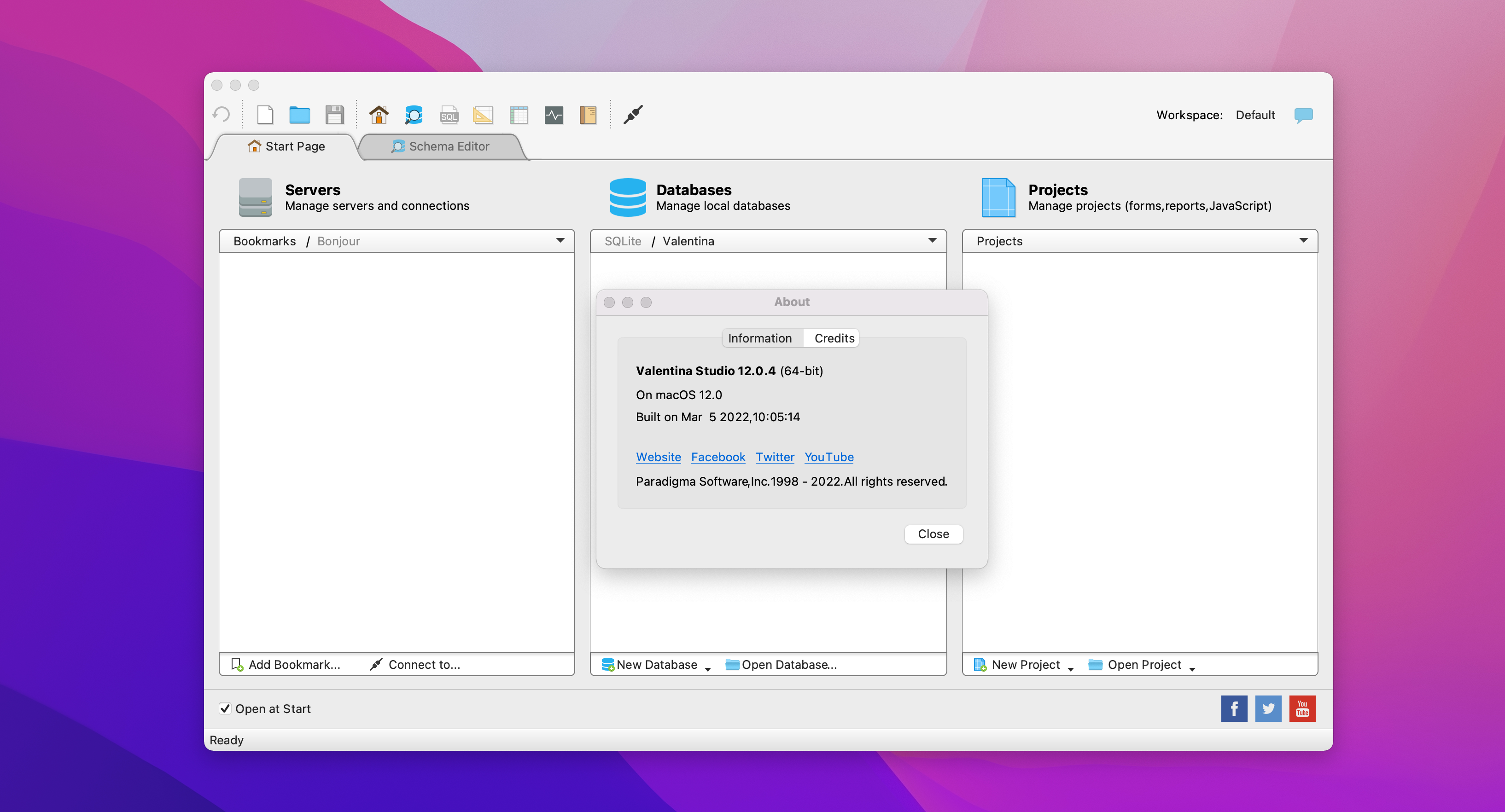The width and height of the screenshot is (1505, 812).
Task: Click the diagram ruler toolbar icon
Action: 483,115
